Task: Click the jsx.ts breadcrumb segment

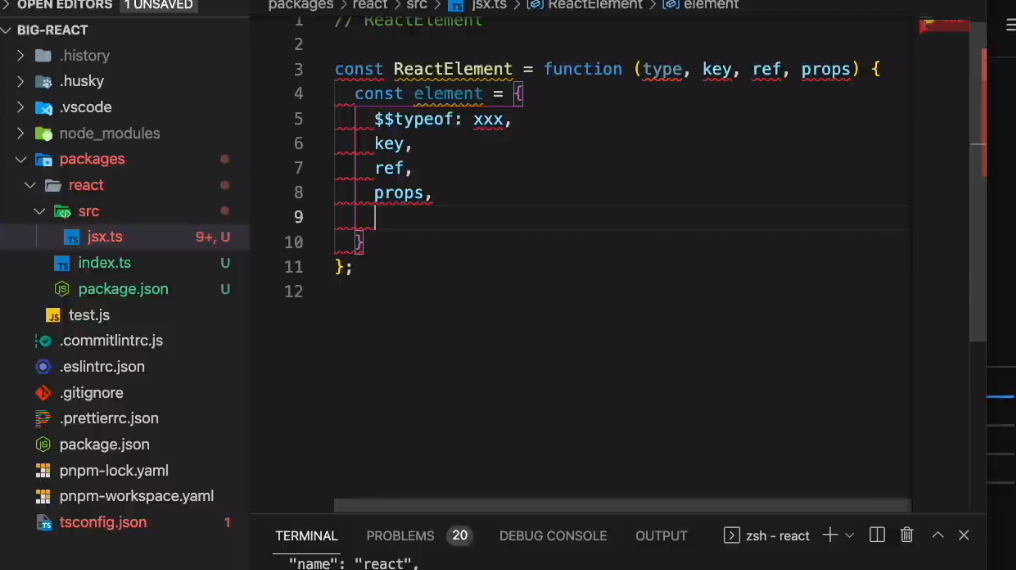Action: tap(489, 5)
